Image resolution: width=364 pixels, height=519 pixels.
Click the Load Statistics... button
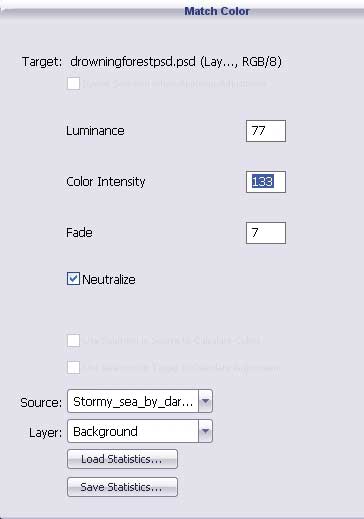click(122, 459)
